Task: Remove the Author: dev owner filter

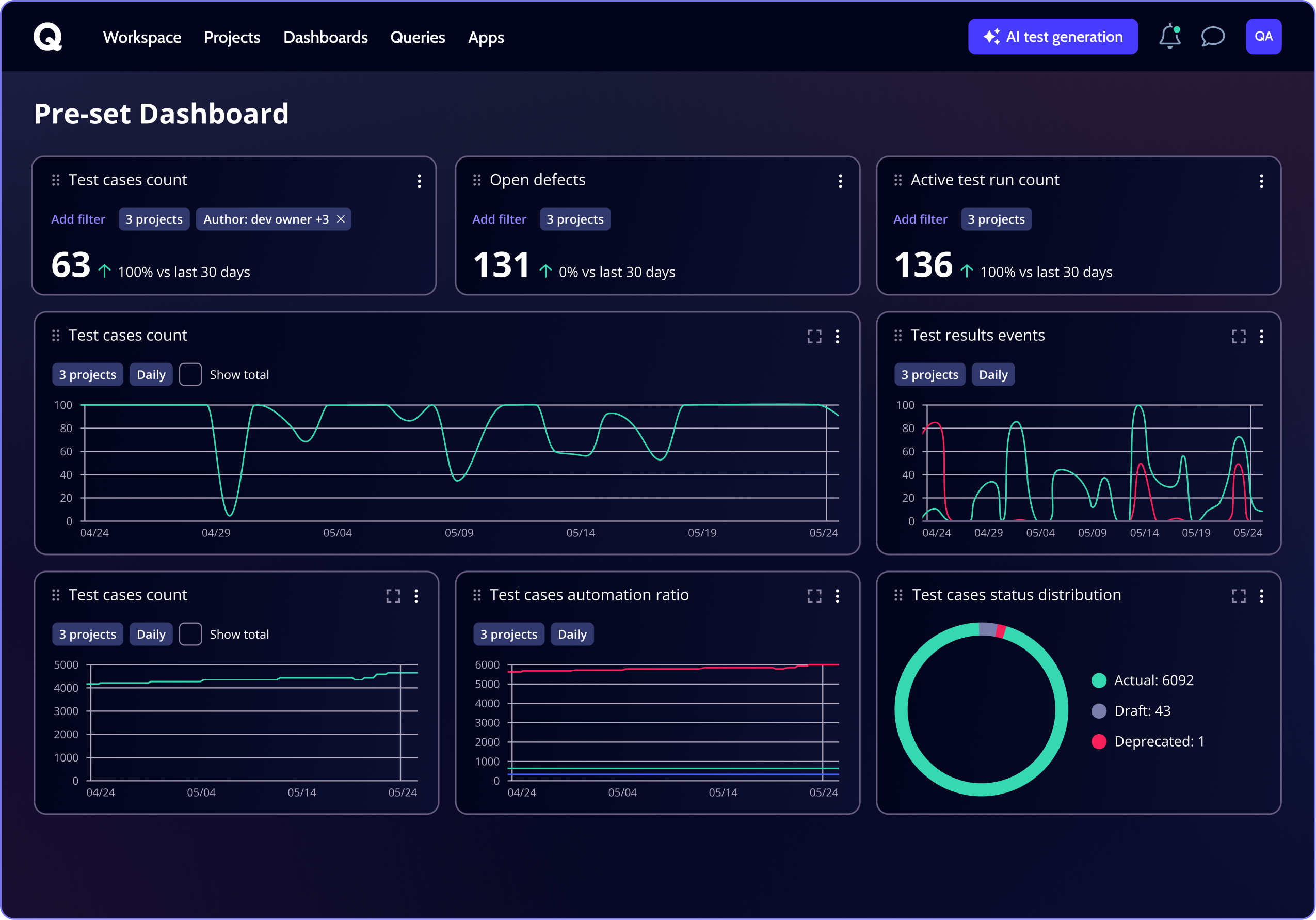Action: pos(341,219)
